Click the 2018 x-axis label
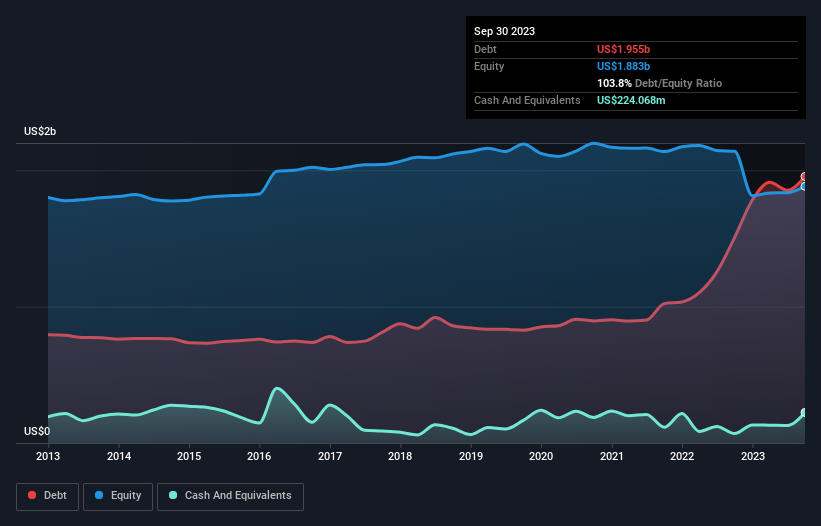Image resolution: width=821 pixels, height=526 pixels. (400, 456)
